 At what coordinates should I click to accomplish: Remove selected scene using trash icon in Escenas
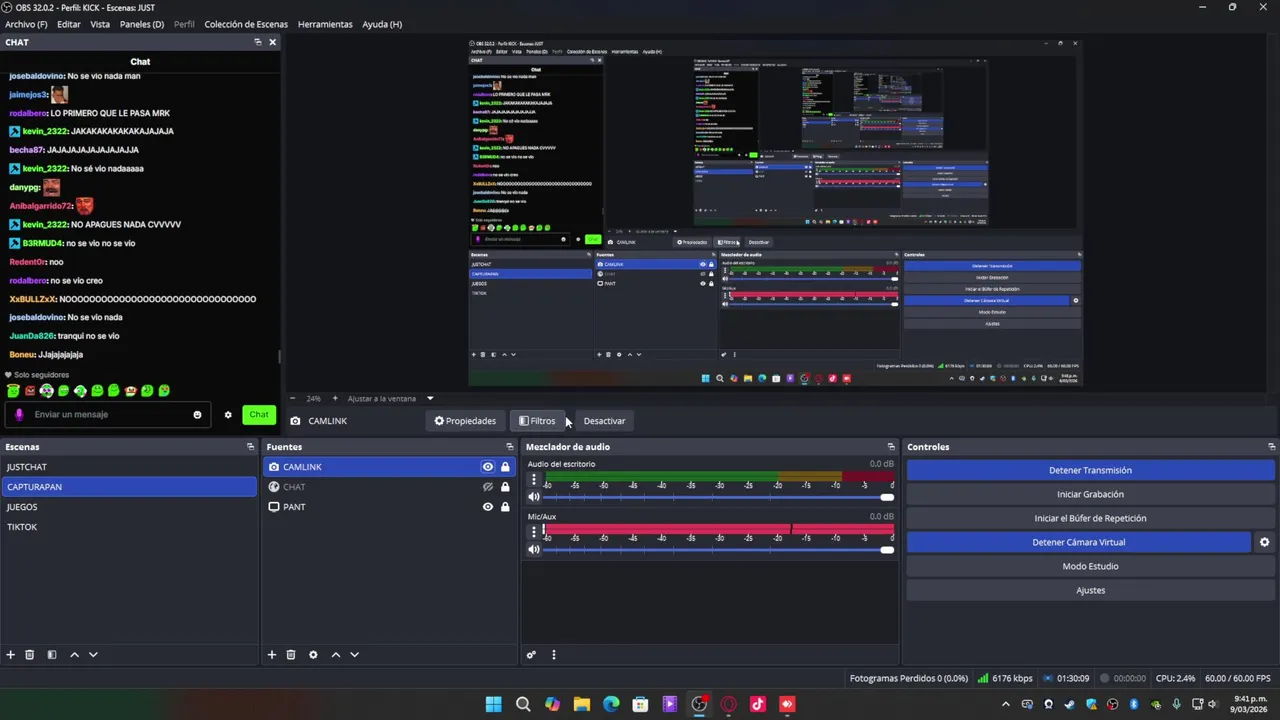(30, 655)
